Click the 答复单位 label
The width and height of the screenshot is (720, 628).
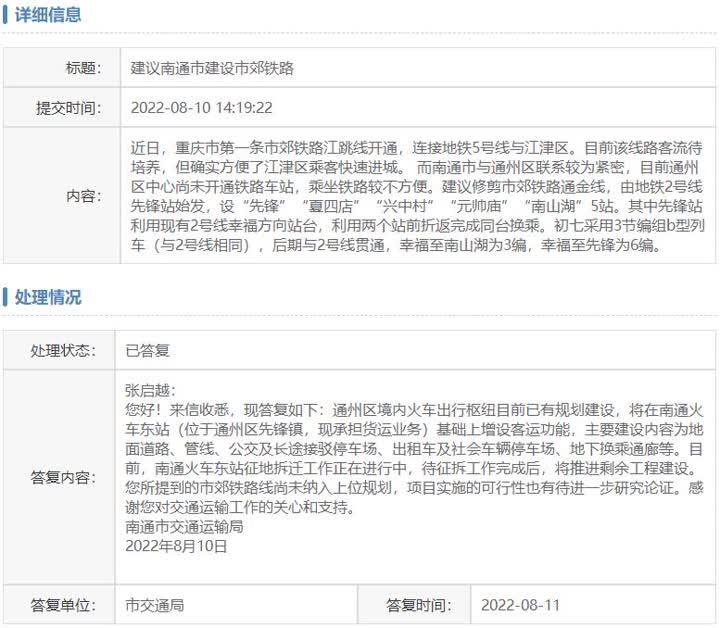pyautogui.click(x=63, y=605)
